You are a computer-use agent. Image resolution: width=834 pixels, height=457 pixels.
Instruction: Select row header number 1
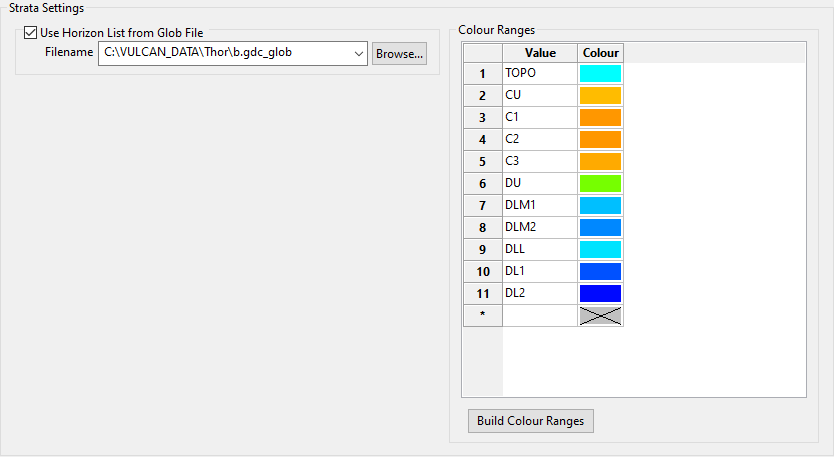coord(482,73)
